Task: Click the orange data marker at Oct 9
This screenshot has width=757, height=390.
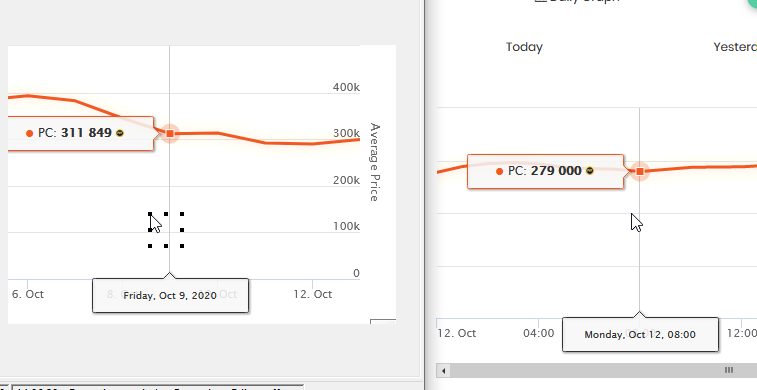Action: click(170, 133)
